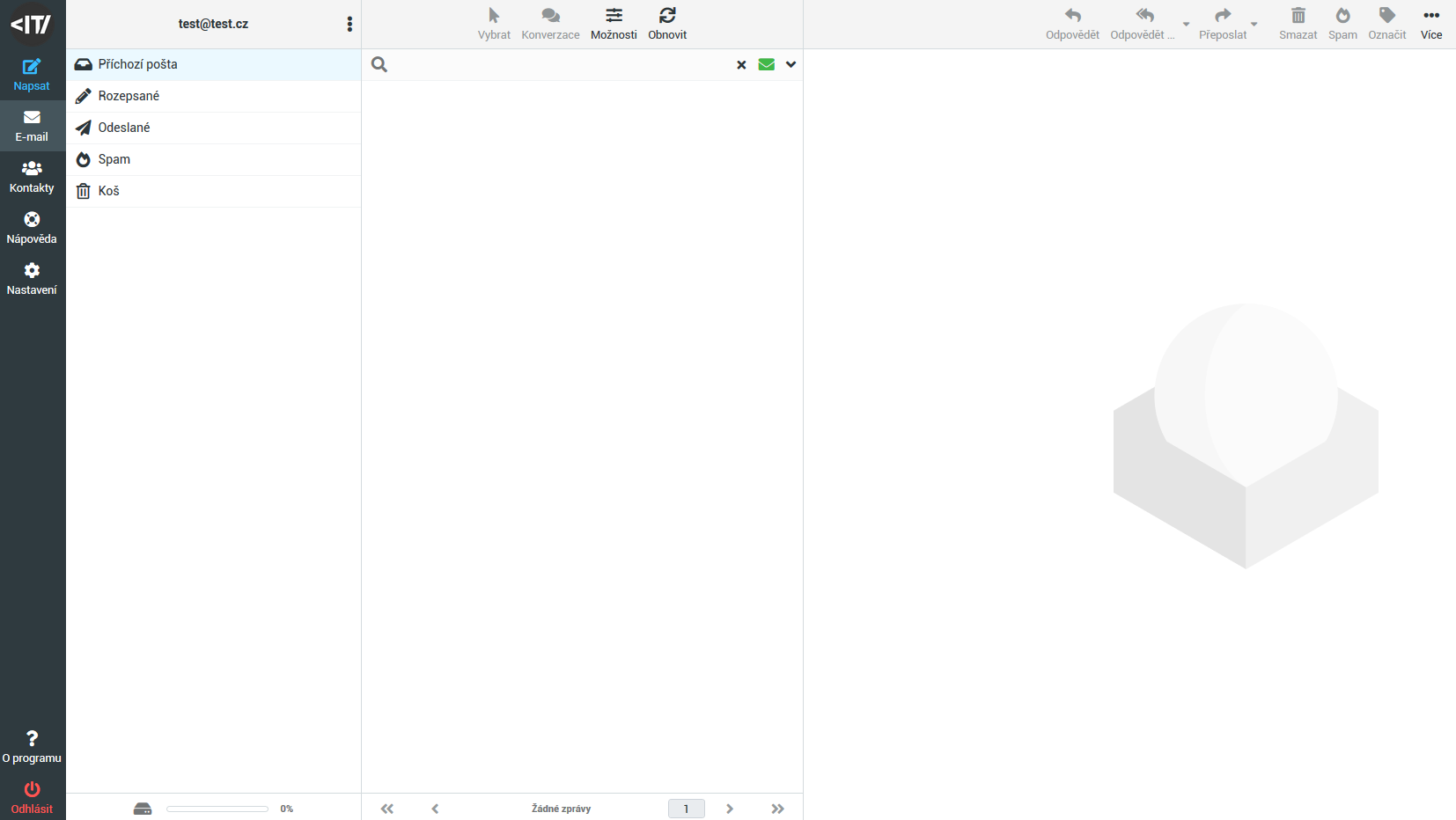This screenshot has width=1456, height=820.
Task: Select the Rozepsané folder
Action: pos(129,96)
